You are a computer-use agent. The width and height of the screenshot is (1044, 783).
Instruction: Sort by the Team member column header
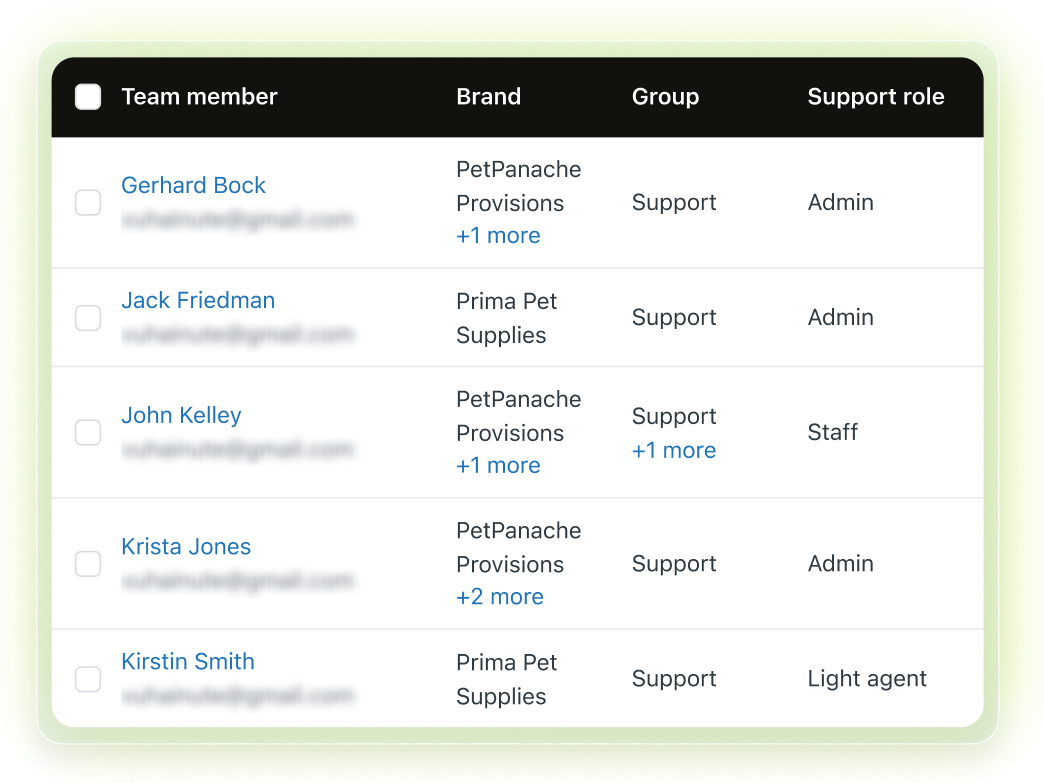(199, 97)
